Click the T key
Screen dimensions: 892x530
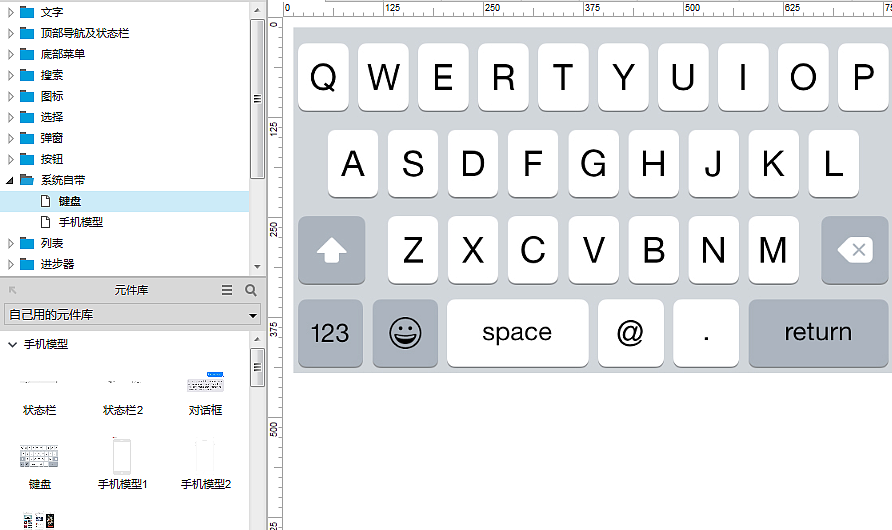[563, 77]
